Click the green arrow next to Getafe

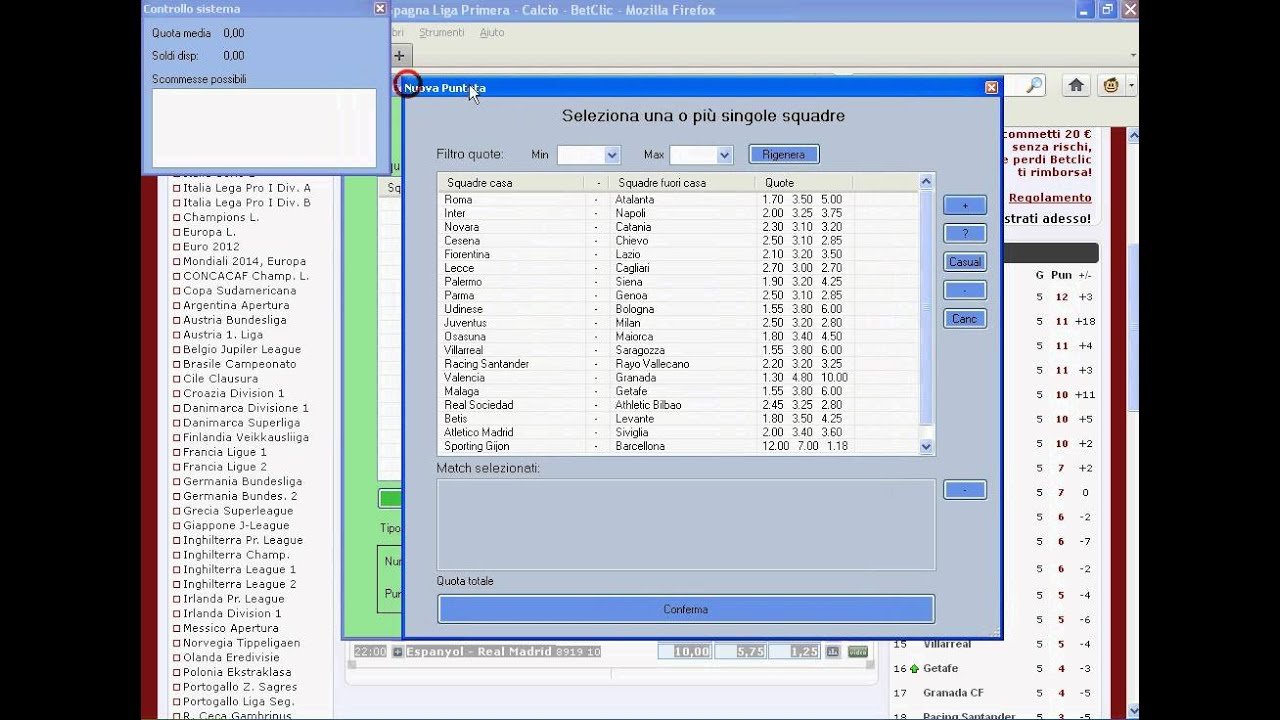coord(914,668)
